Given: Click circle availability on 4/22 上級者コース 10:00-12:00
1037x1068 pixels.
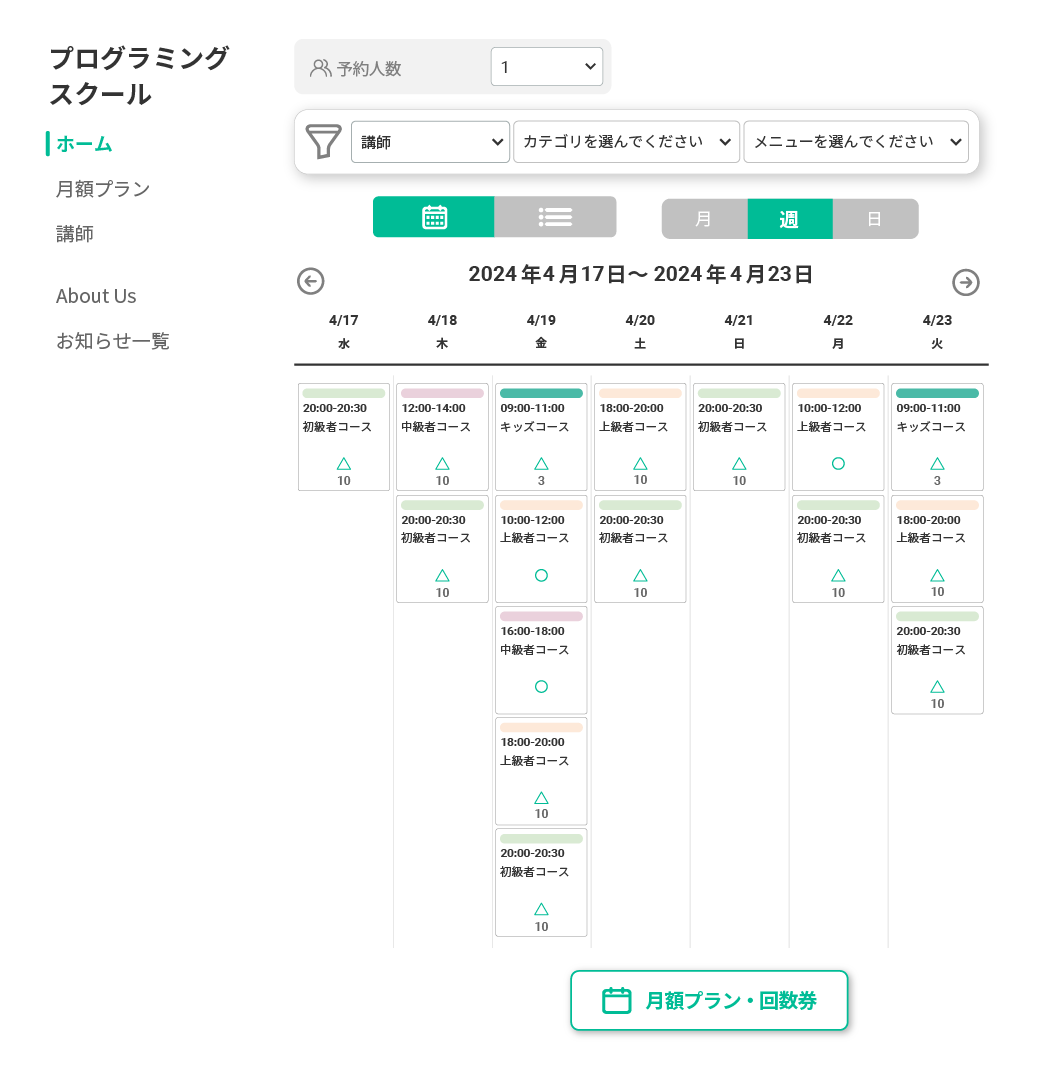Looking at the screenshot, I should (x=838, y=464).
